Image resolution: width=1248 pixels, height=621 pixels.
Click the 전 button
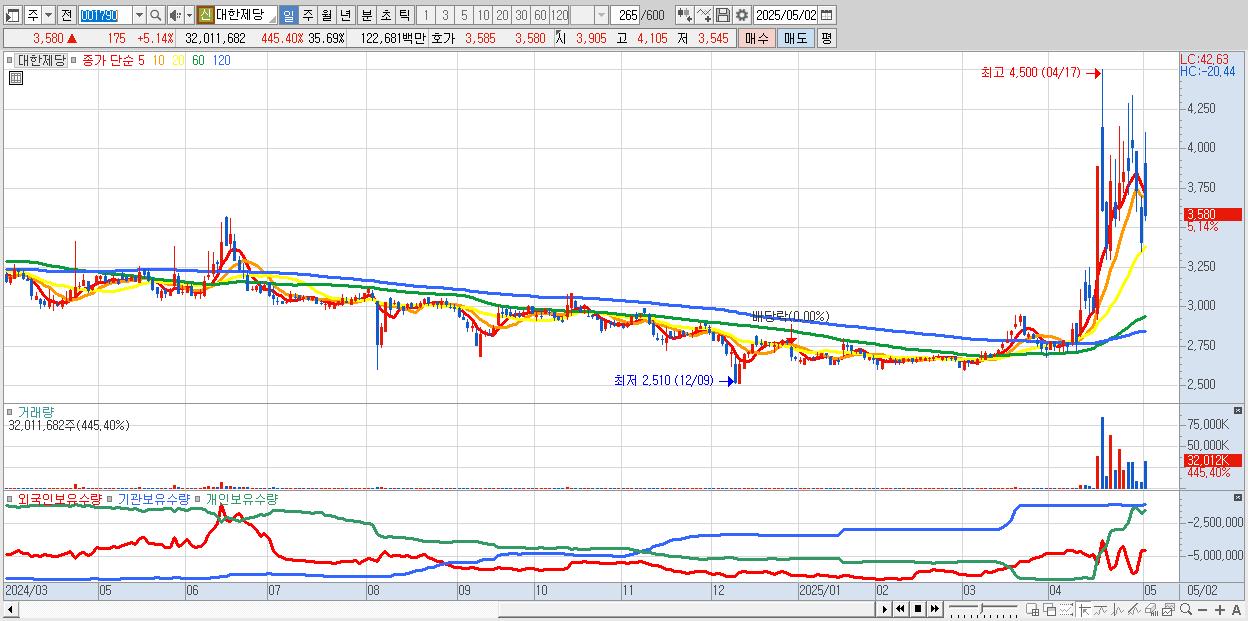[x=66, y=15]
